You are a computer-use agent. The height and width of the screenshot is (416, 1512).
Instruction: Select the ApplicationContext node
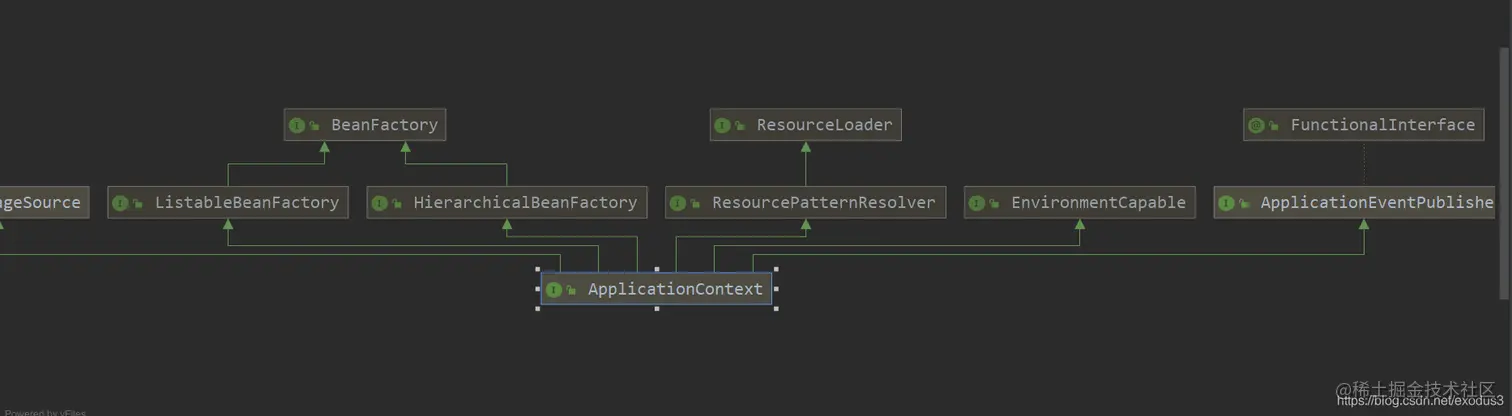click(x=656, y=289)
